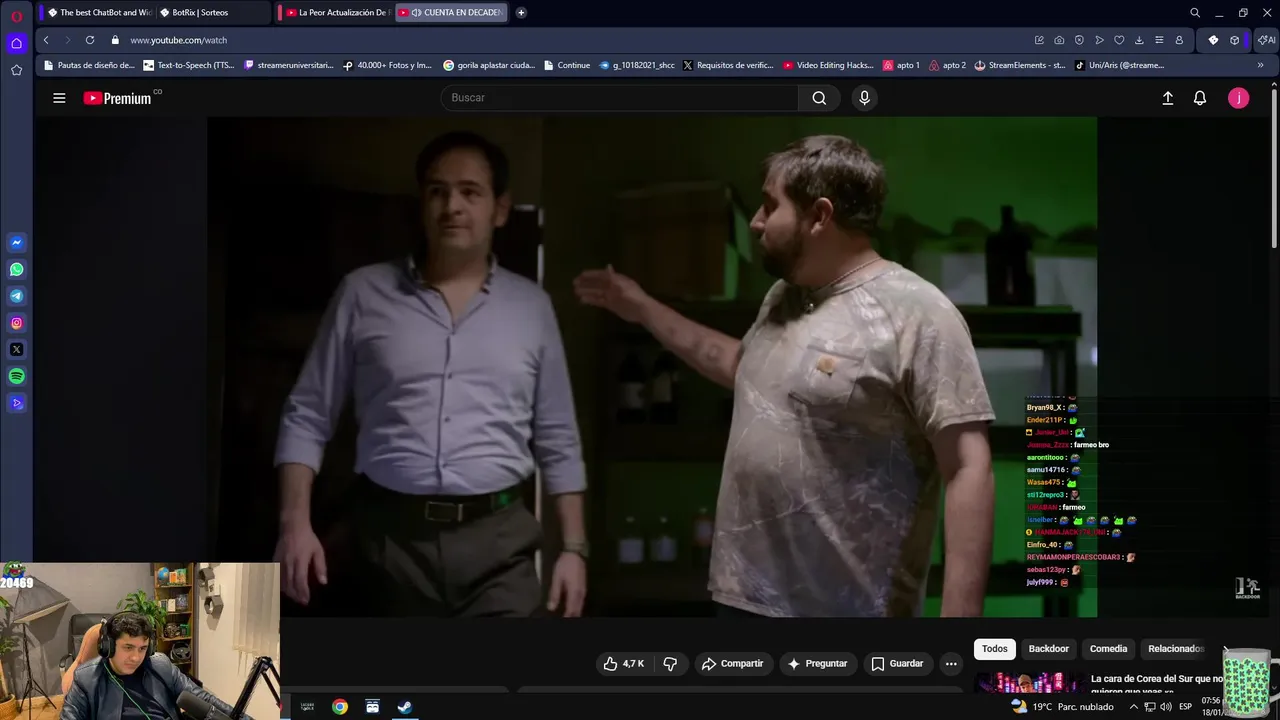This screenshot has width=1280, height=720.
Task: Reload the page
Action: 90,40
